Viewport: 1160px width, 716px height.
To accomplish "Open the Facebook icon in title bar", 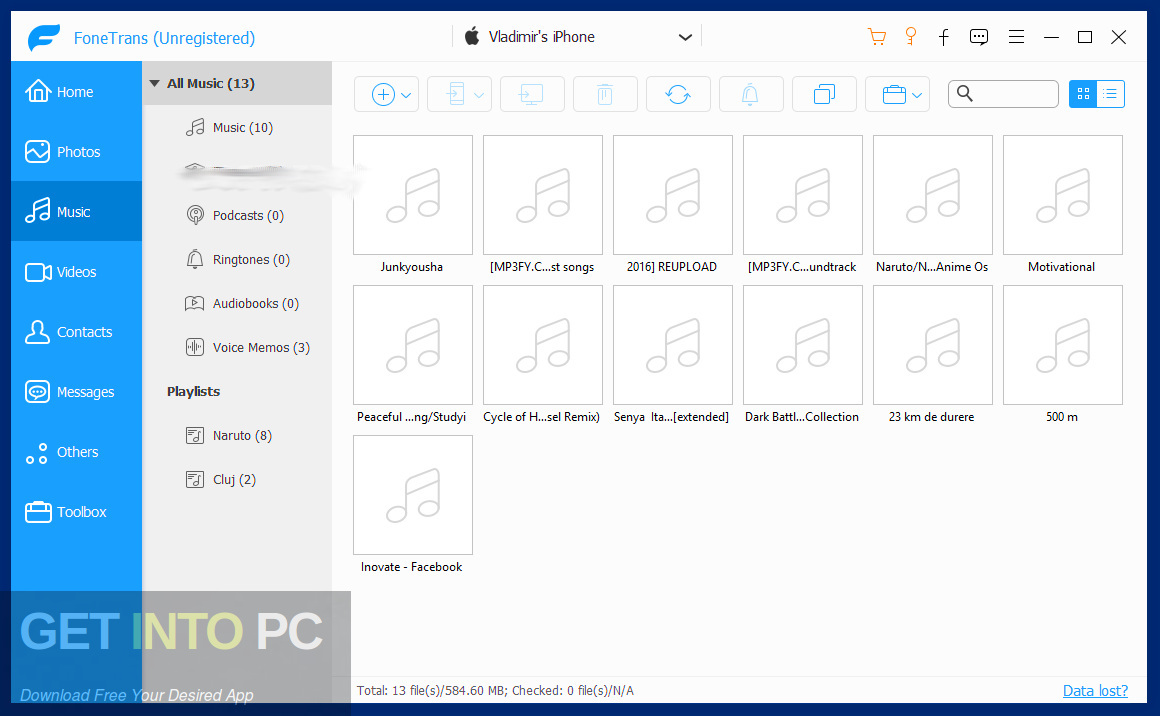I will pos(944,37).
